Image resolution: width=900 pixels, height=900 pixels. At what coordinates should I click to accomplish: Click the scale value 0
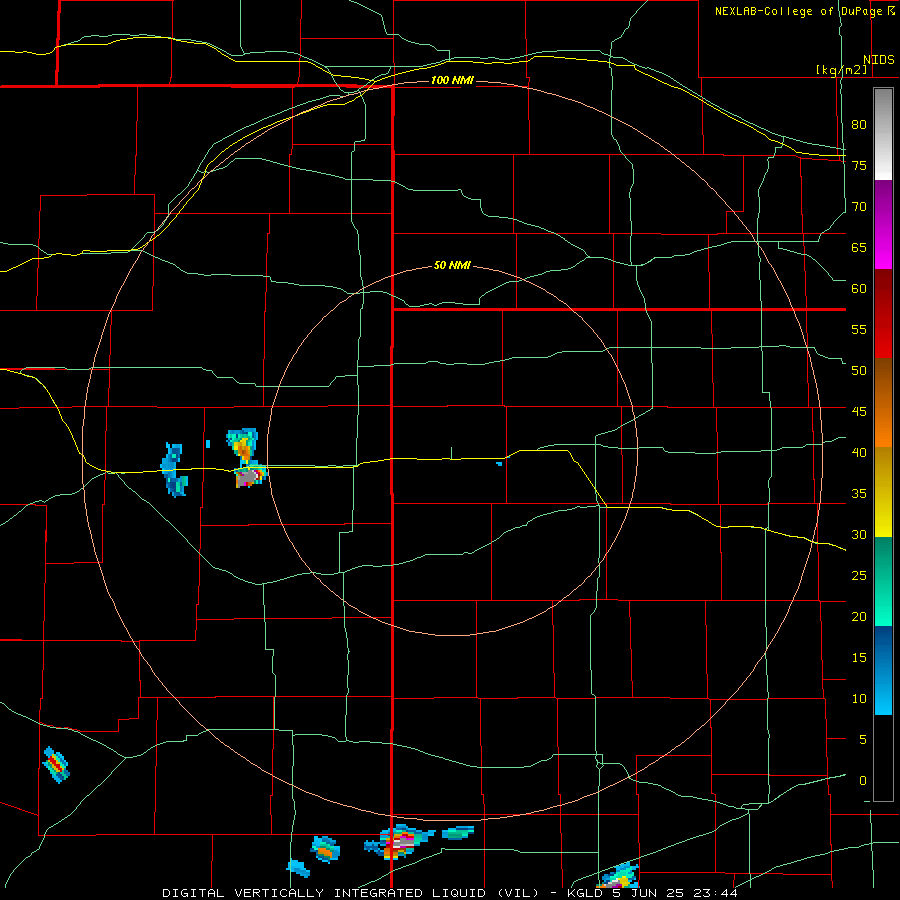coord(863,781)
